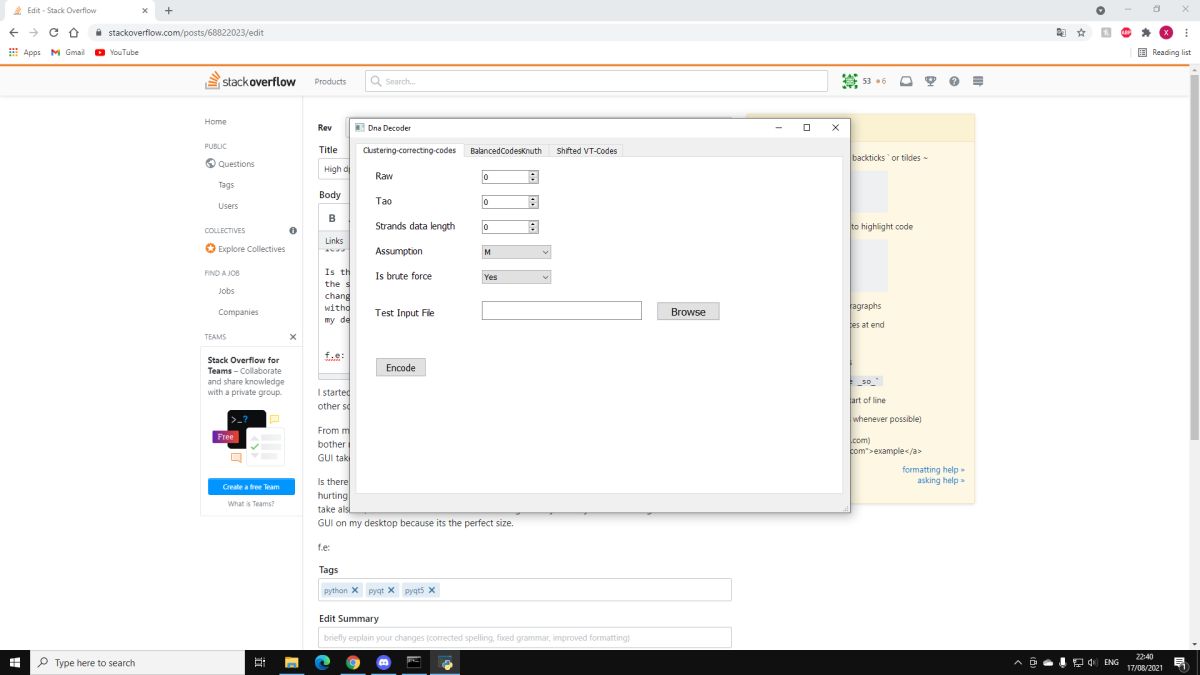This screenshot has width=1200, height=675.
Task: Open Task View on taskbar
Action: point(260,662)
